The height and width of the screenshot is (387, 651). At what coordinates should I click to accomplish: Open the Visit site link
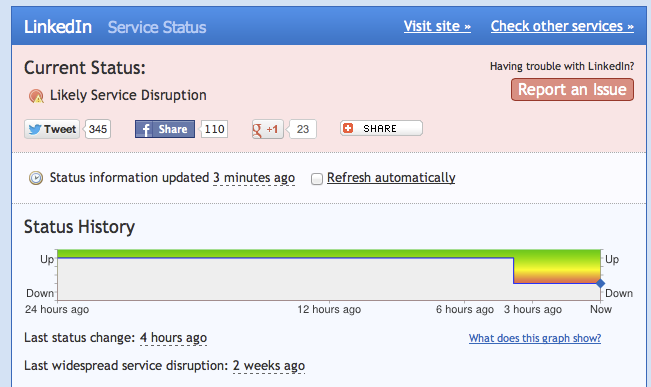click(437, 26)
